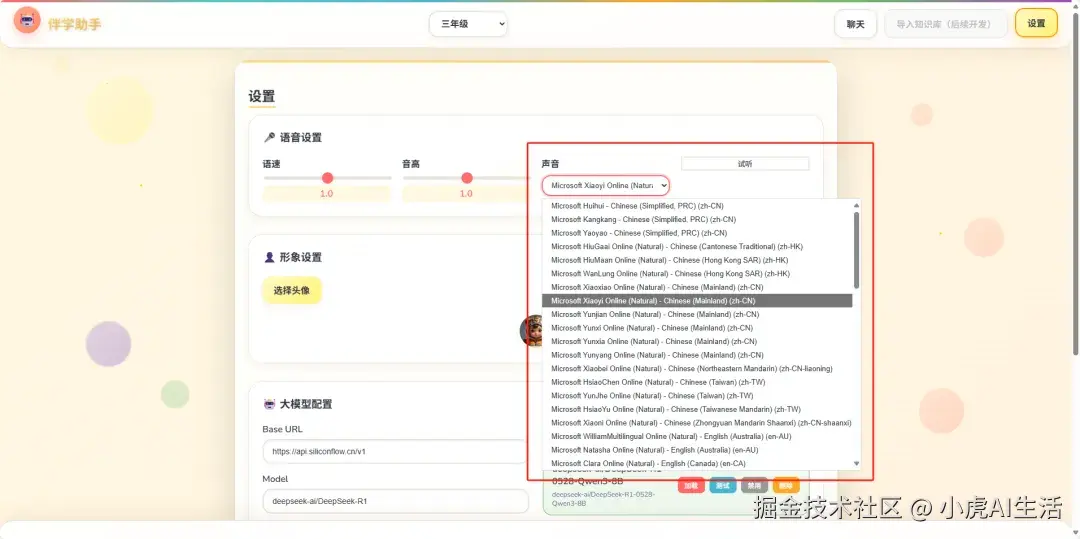The width and height of the screenshot is (1080, 539).
Task: Select Microsoft Xiaobei Northeastern Mandarin voice
Action: [697, 368]
